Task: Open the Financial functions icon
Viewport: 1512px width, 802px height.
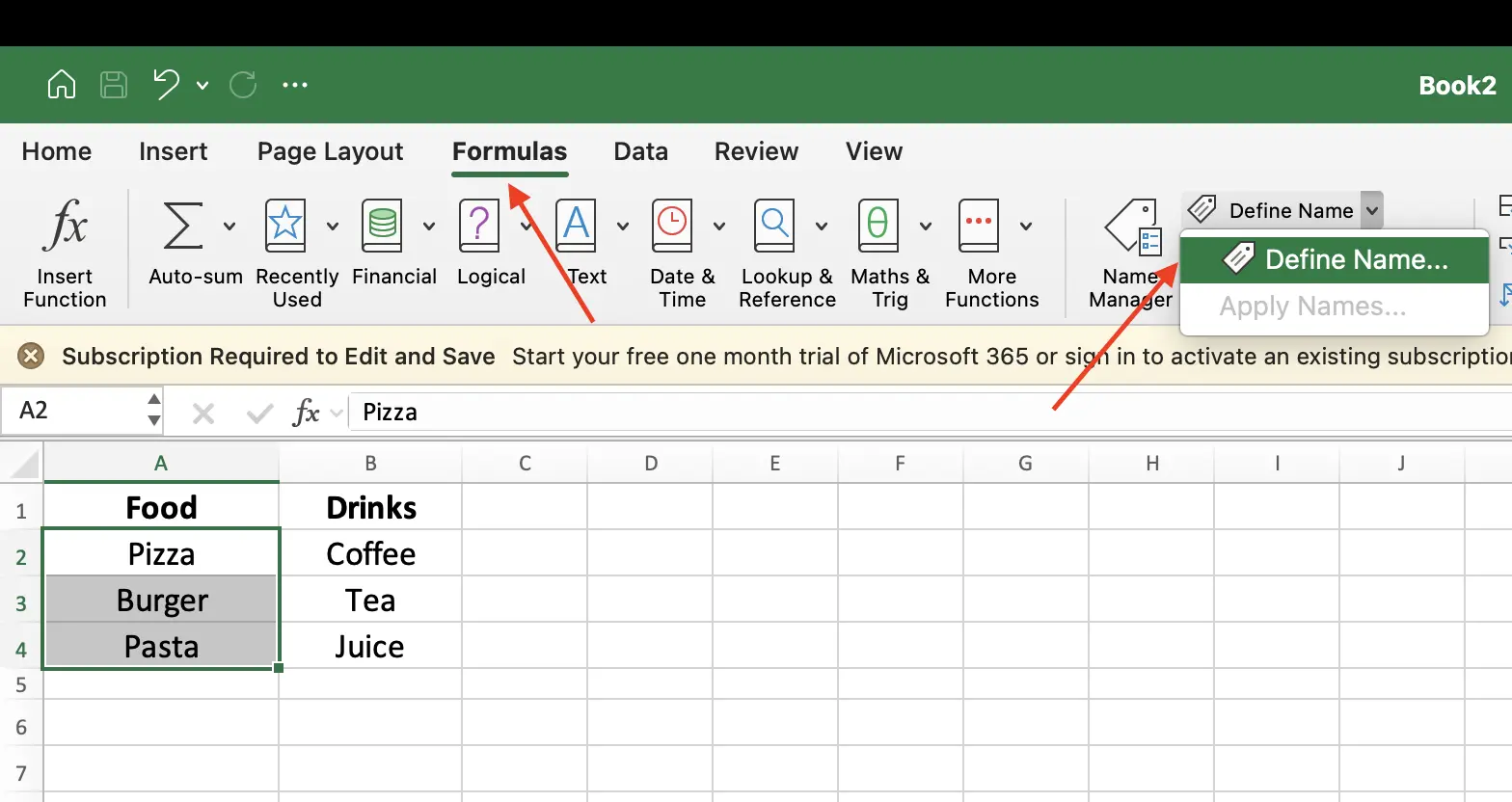Action: point(382,226)
